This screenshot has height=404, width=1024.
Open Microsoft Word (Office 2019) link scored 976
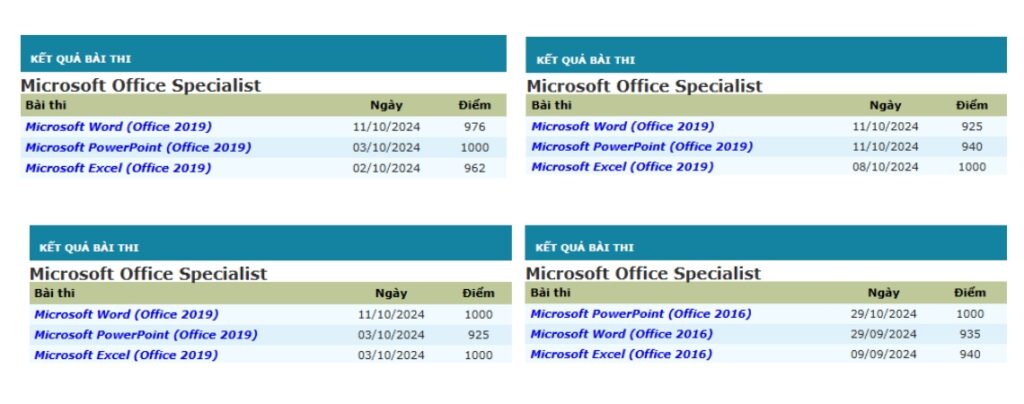point(119,127)
